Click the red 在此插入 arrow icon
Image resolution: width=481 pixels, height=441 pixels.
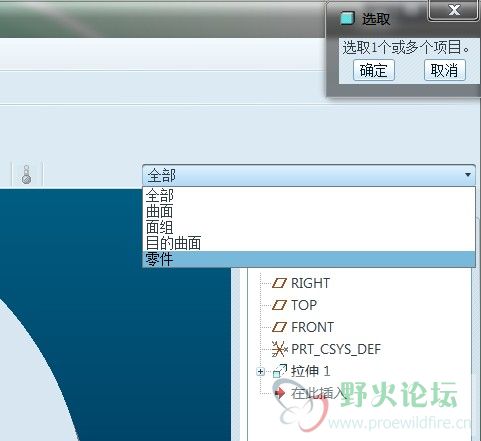(x=280, y=393)
